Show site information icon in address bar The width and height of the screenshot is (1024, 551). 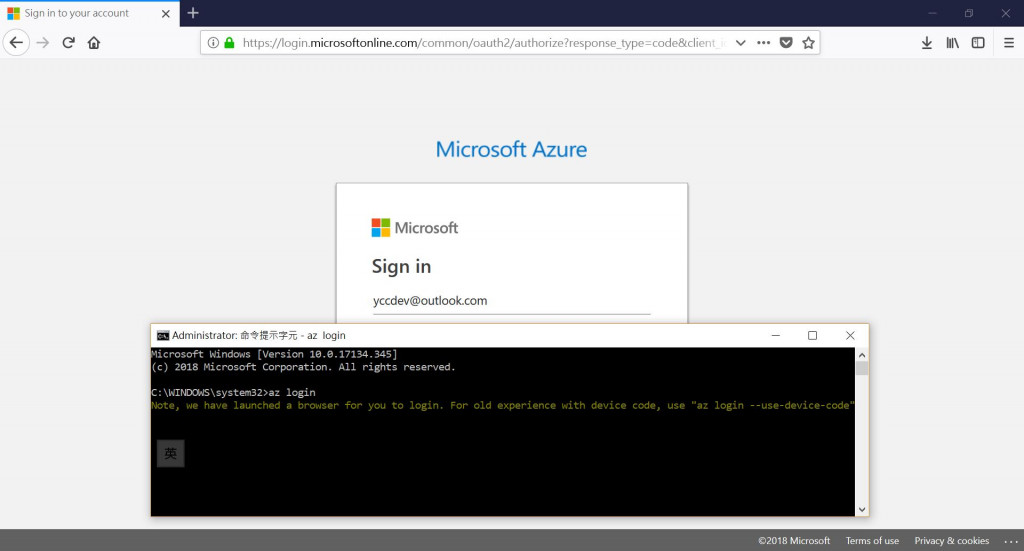coord(213,43)
